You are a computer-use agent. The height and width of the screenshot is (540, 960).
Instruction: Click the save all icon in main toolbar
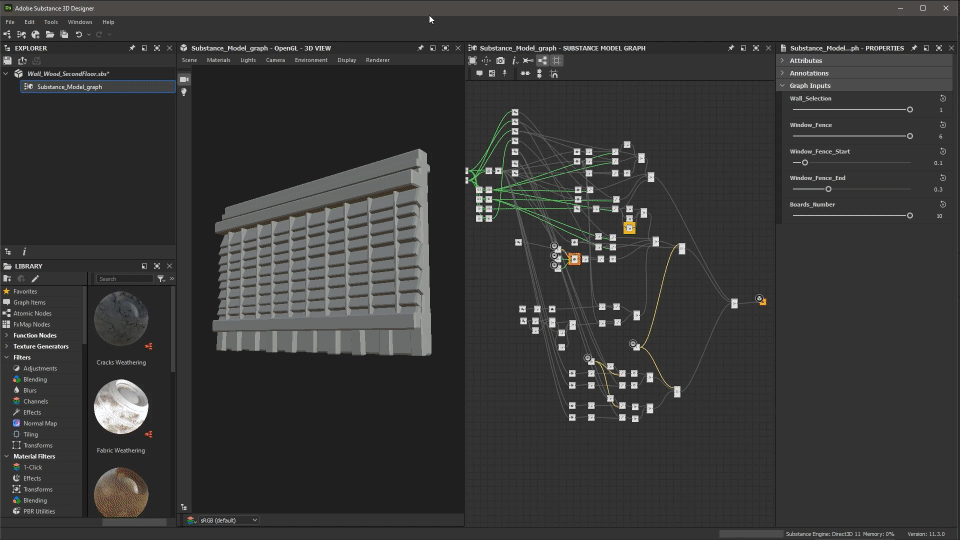64,35
